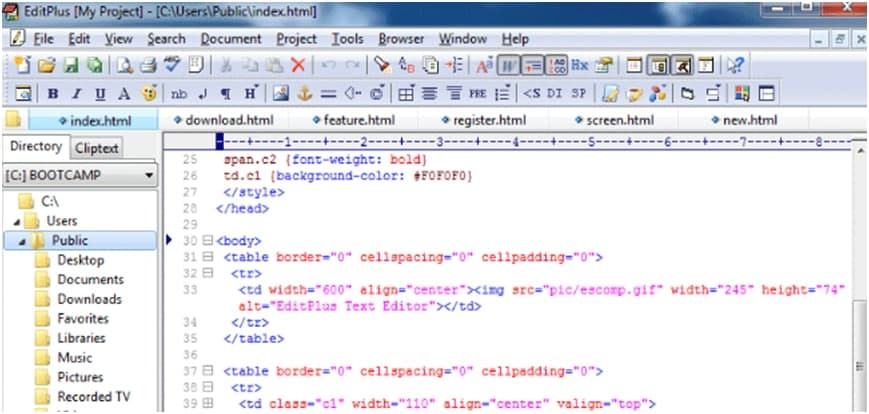The height and width of the screenshot is (414, 869).
Task: Select the Recorded TV folder
Action: (94, 397)
